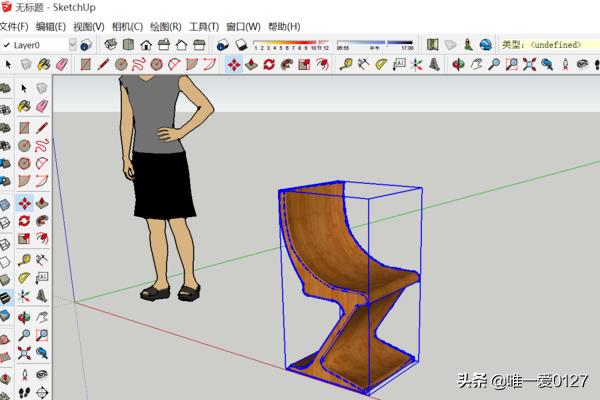
Task: Select the Tape Measure tool
Action: pyautogui.click(x=346, y=64)
